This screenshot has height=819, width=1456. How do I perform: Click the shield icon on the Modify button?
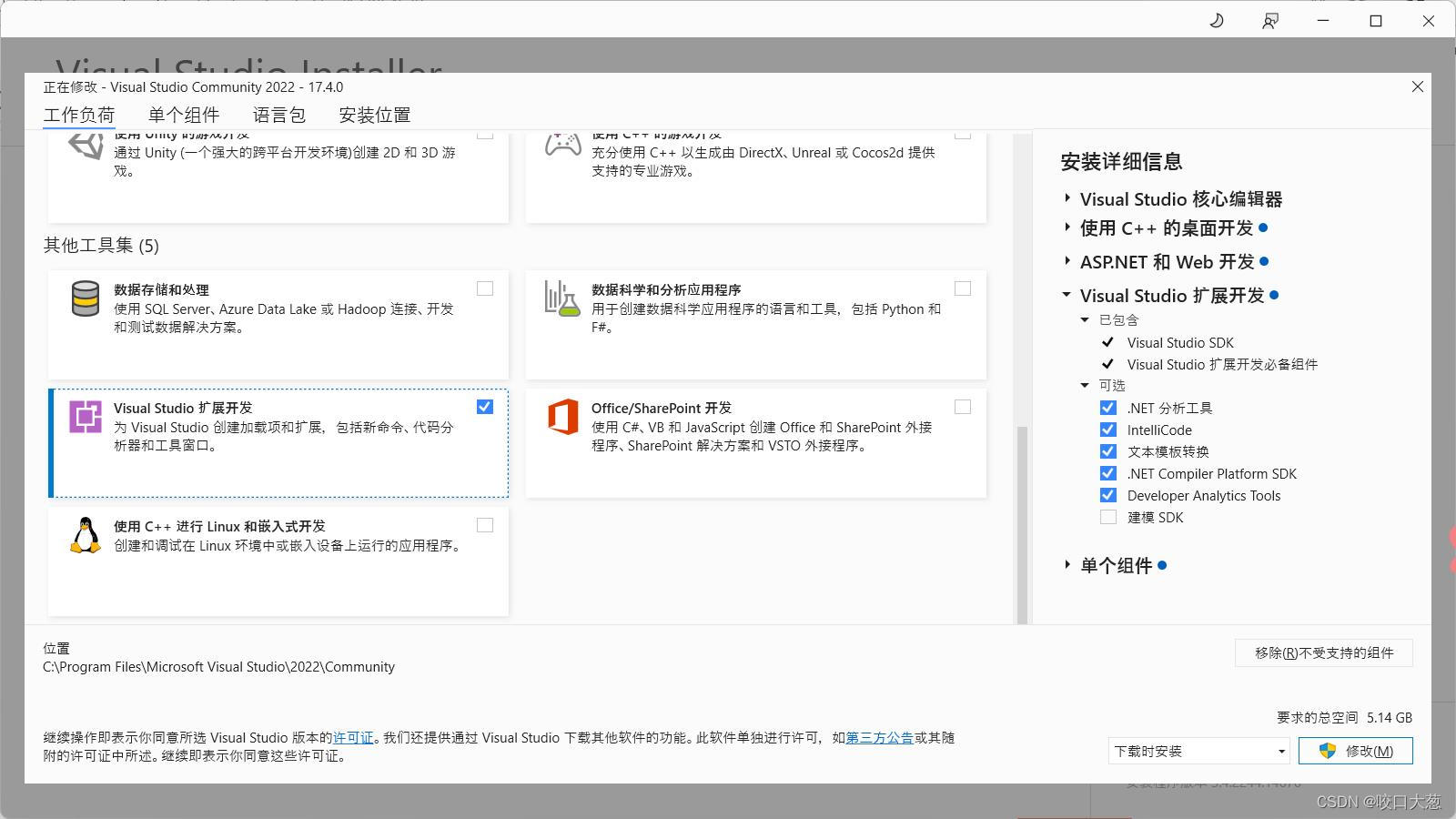point(1328,751)
